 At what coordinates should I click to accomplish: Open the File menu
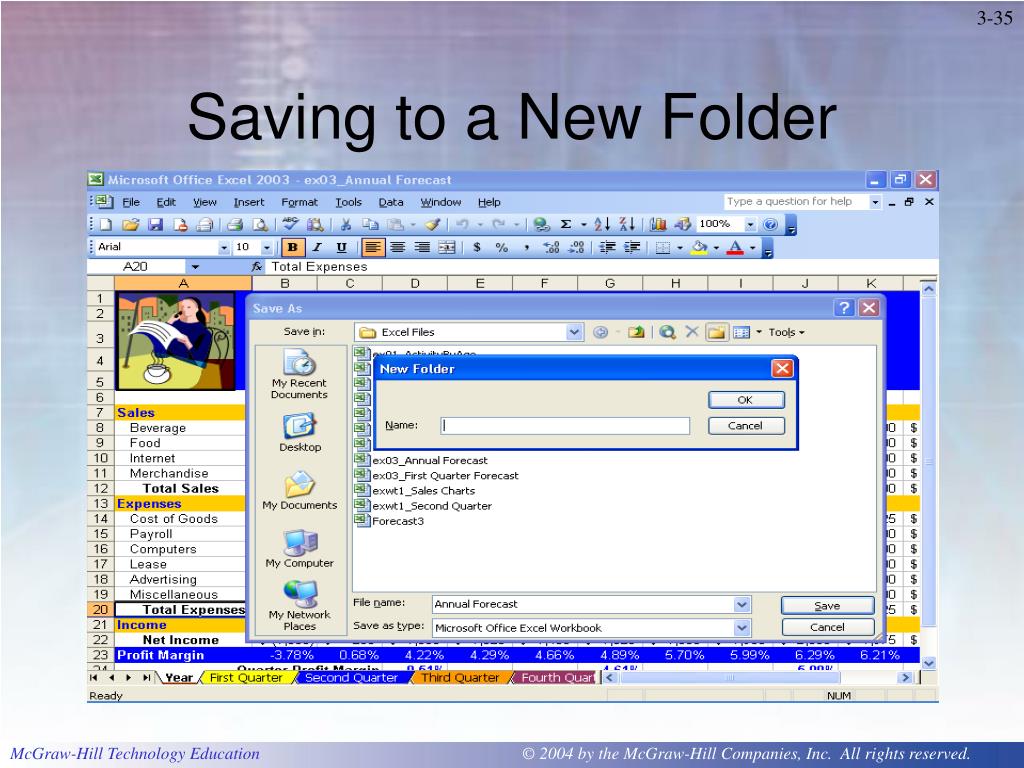pos(131,202)
